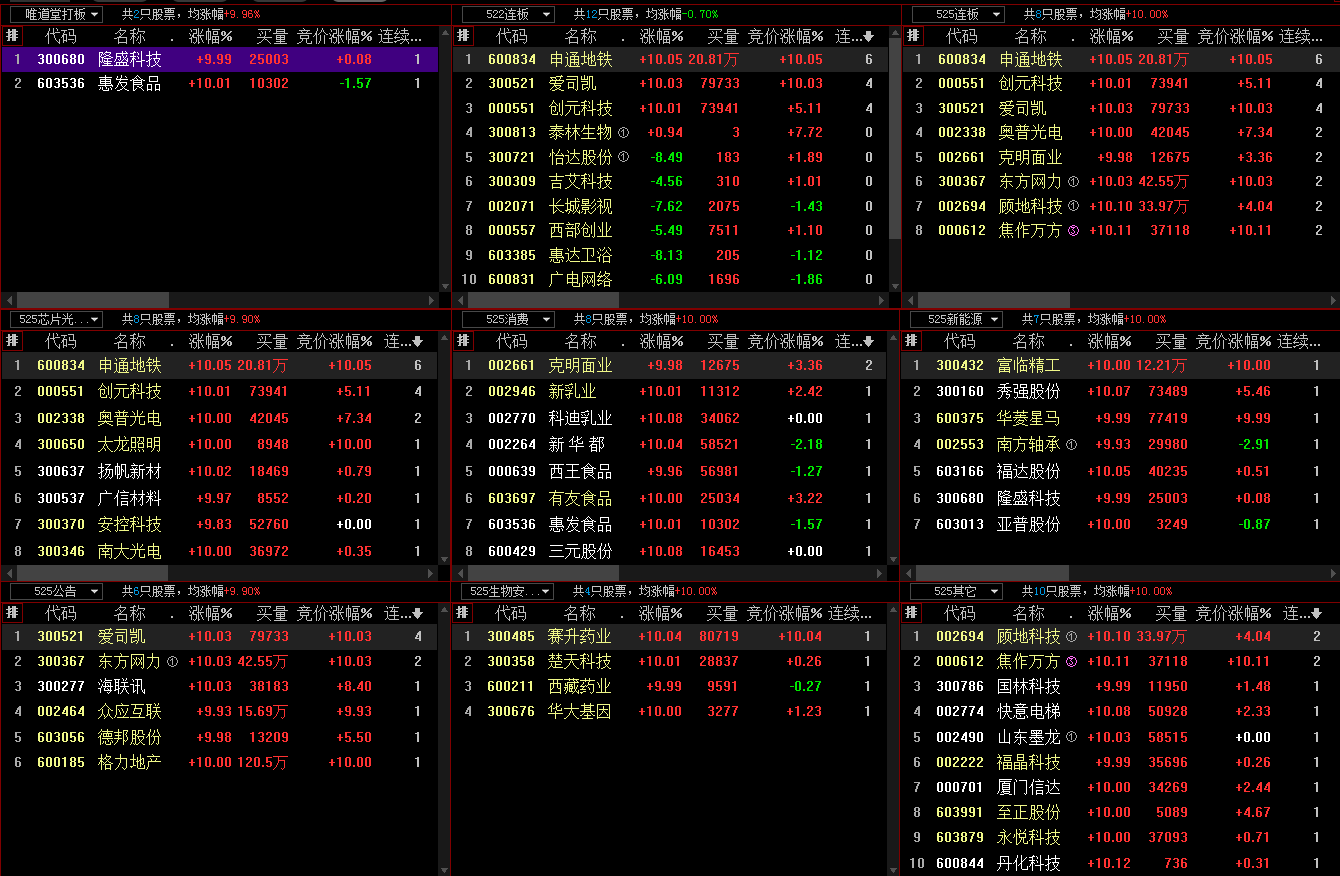Select the 广电网络 row
This screenshot has width=1340, height=876.
(670, 280)
